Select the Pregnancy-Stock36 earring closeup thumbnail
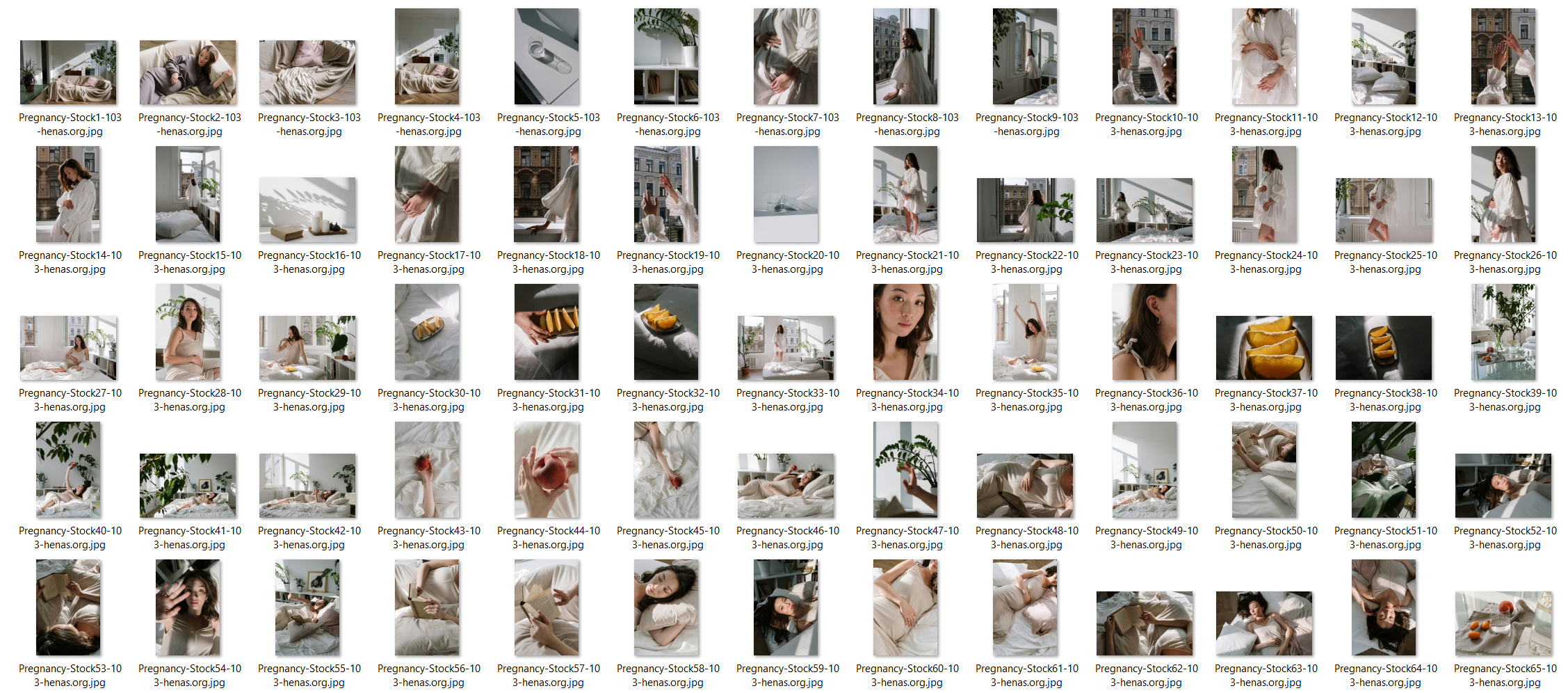Viewport: 1568px width, 693px height. tap(1145, 332)
